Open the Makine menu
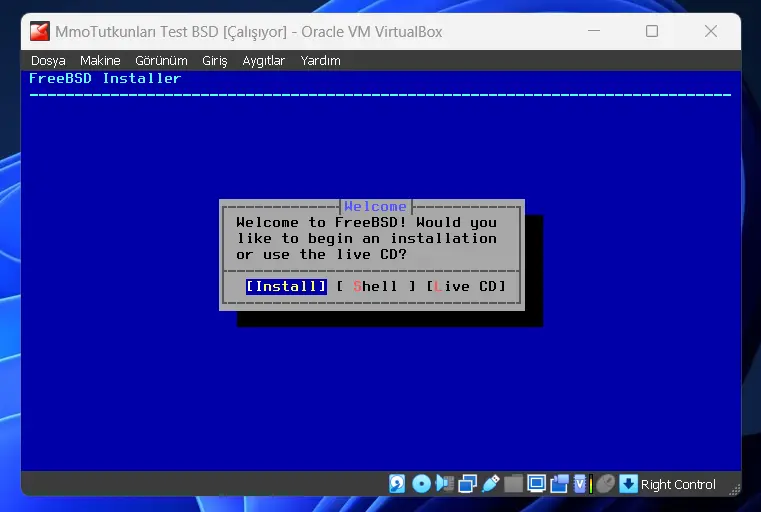 point(100,61)
